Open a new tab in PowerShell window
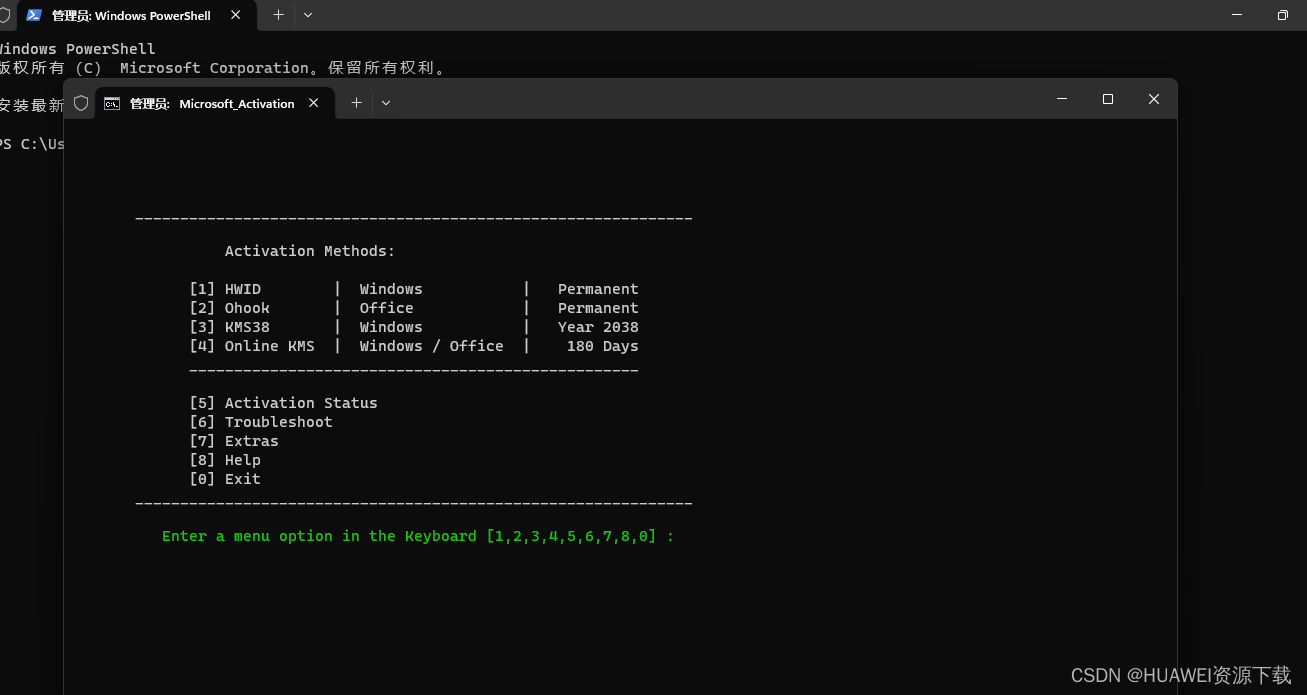Image resolution: width=1307 pixels, height=695 pixels. pos(278,15)
